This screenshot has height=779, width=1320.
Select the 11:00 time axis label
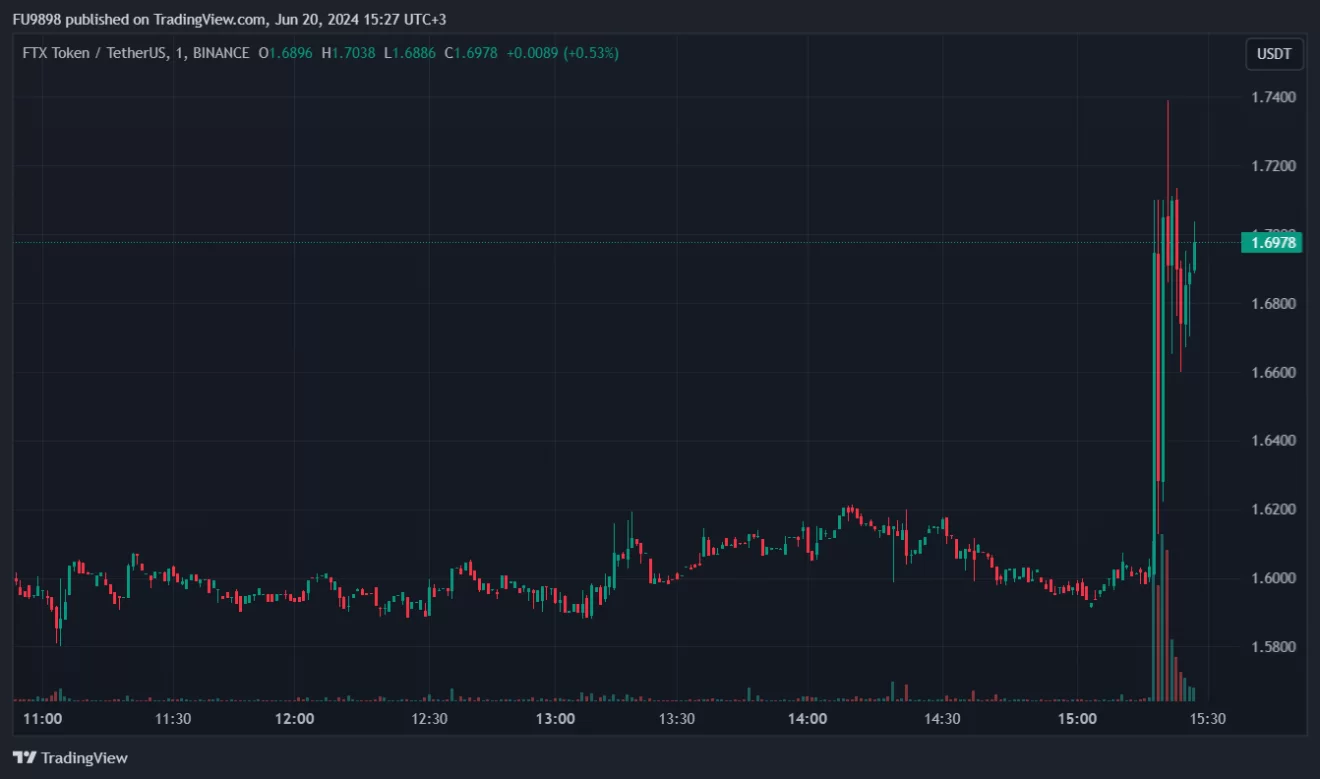coord(42,718)
